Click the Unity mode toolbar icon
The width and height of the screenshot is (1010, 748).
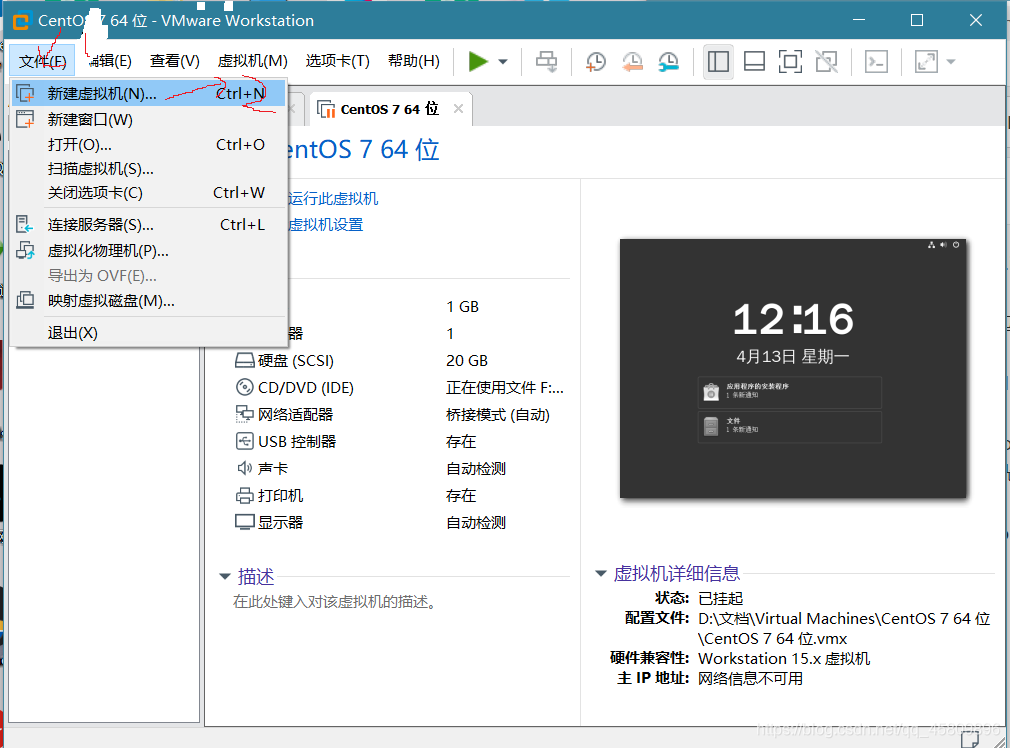pos(826,62)
